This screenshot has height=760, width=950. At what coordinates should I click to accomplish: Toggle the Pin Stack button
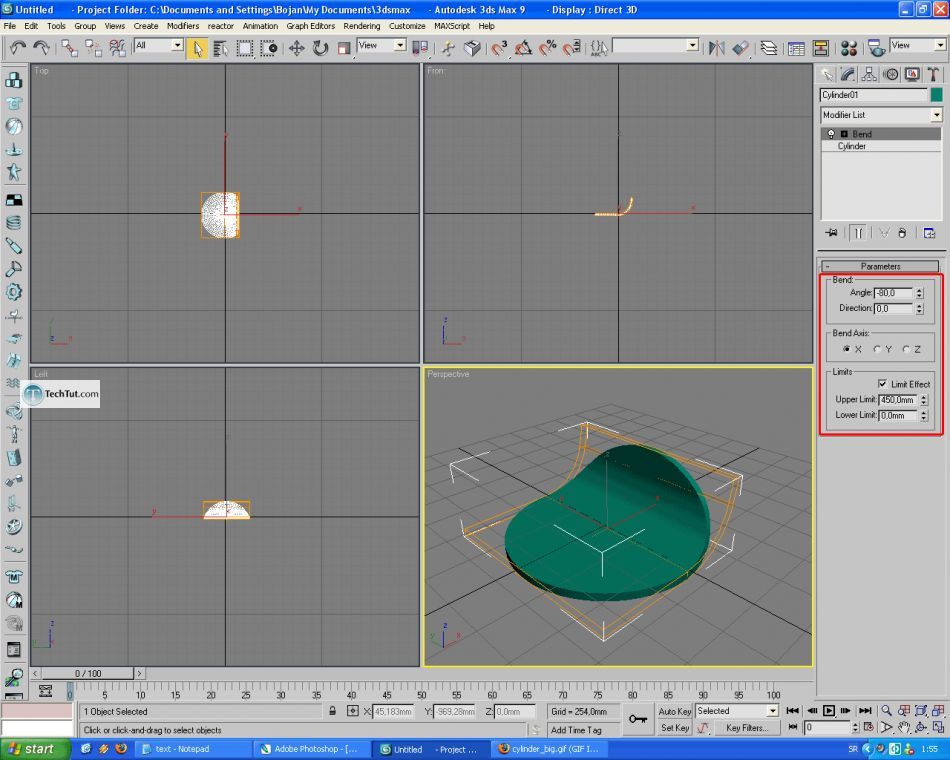tap(831, 233)
